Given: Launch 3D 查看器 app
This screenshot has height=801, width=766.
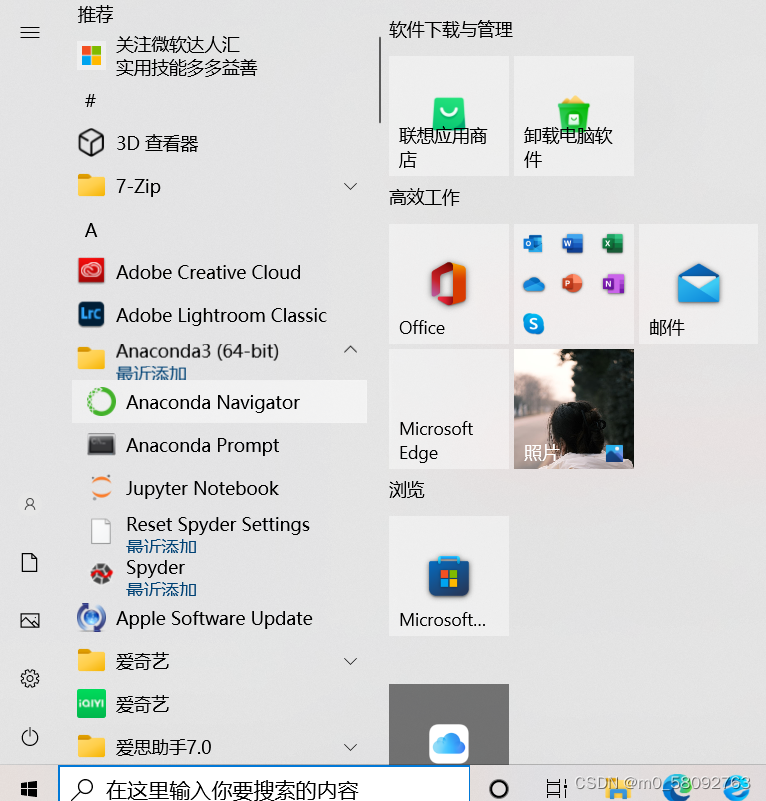Looking at the screenshot, I should 219,143.
